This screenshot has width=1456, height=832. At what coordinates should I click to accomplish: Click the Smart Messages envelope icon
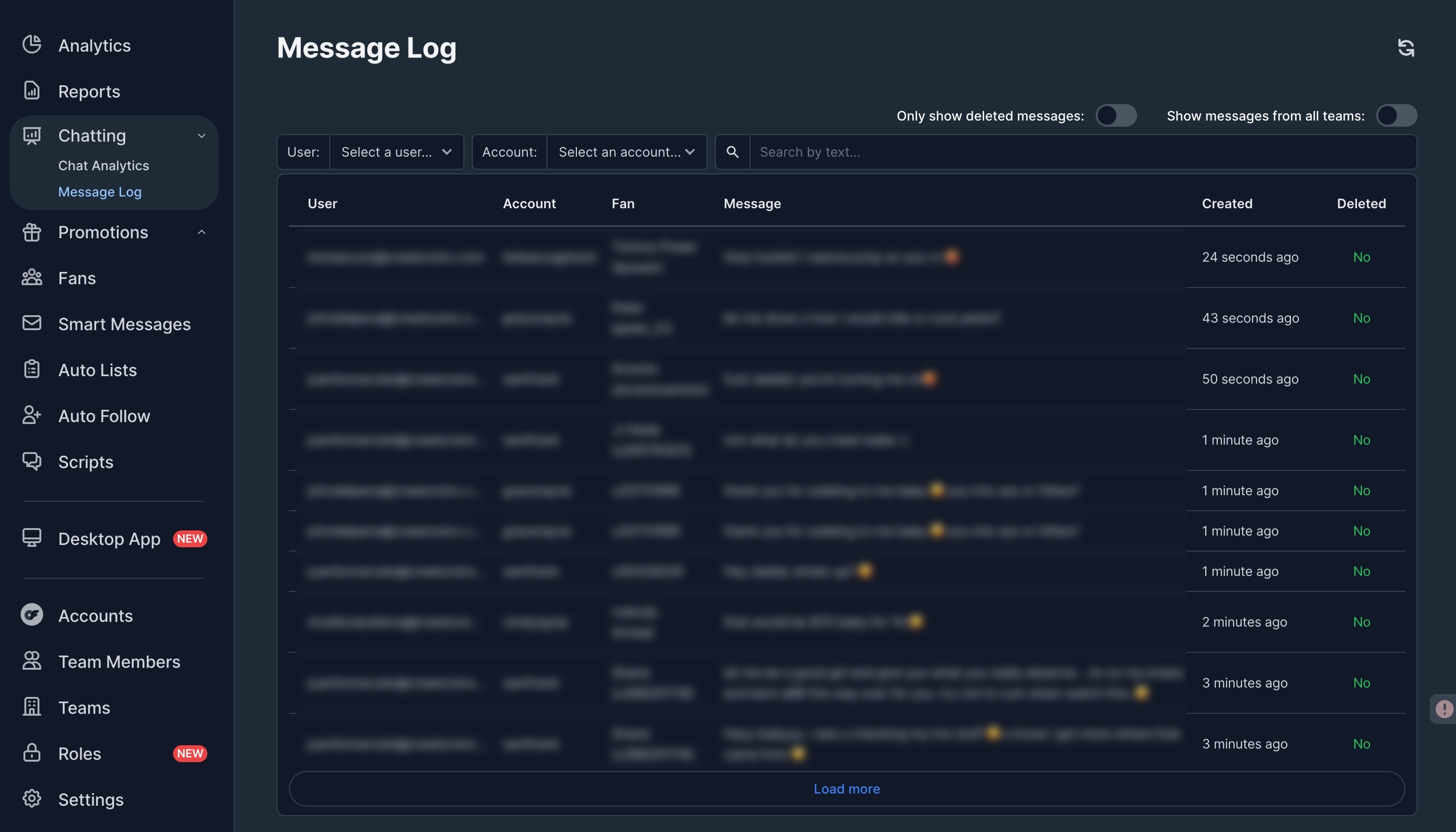[32, 324]
